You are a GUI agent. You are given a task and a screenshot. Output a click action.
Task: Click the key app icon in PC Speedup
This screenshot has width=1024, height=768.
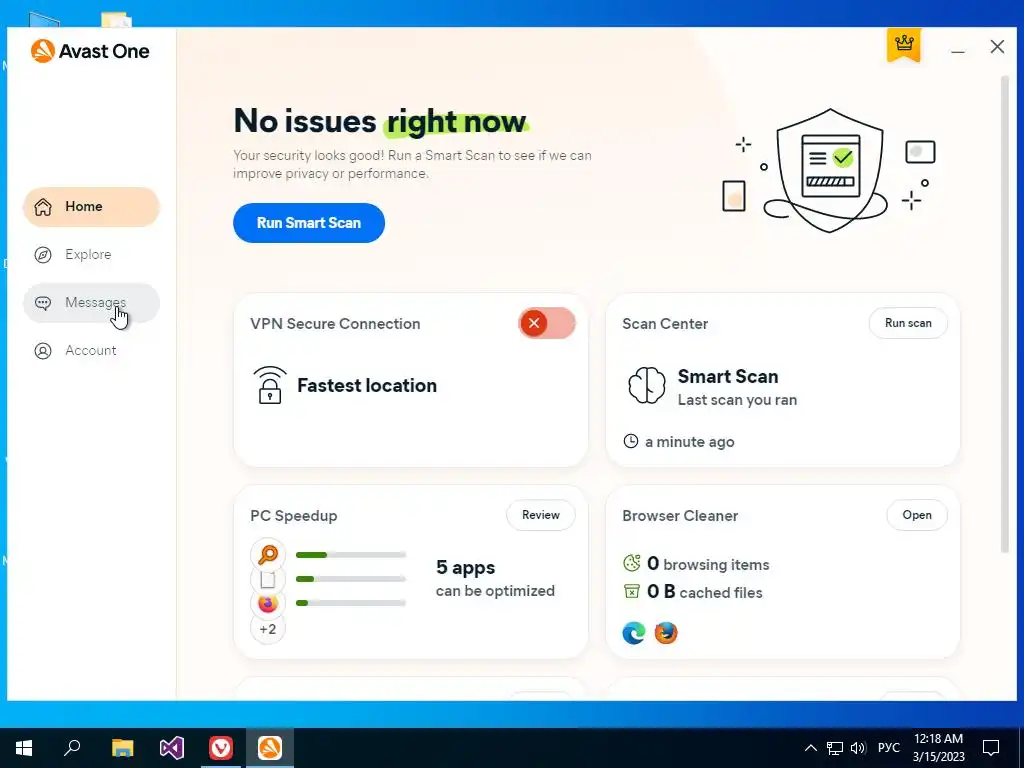268,554
